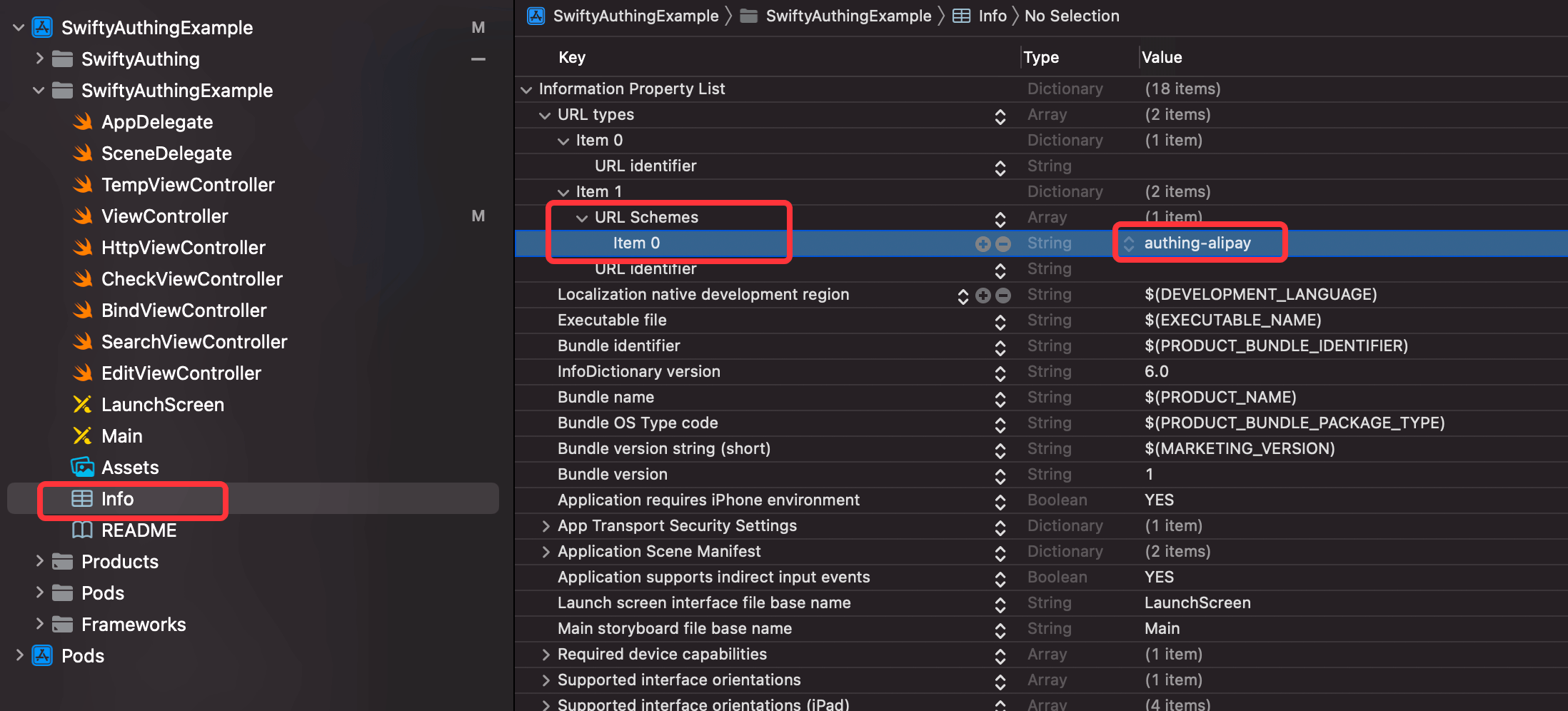Click the Swift icon next to AppDelegate
1568x711 pixels.
[x=83, y=122]
